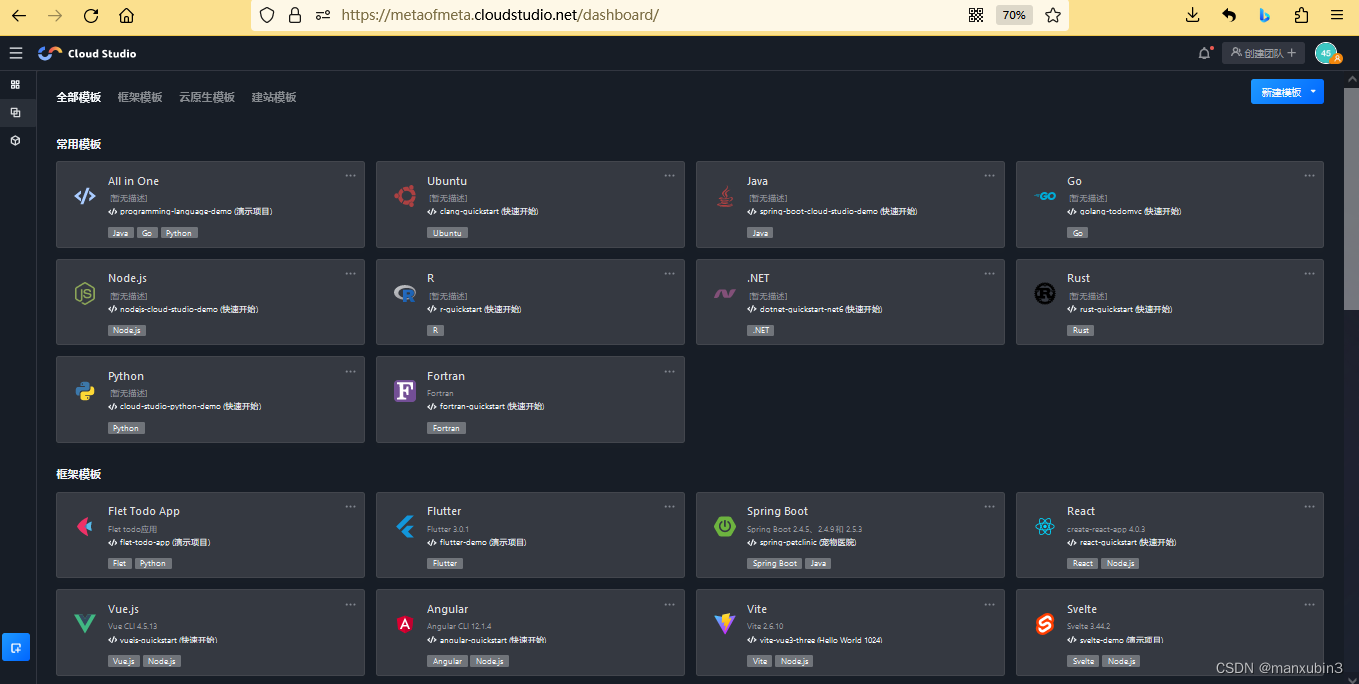Click the Flet Todo App logo icon
1359x684 pixels.
click(x=85, y=526)
